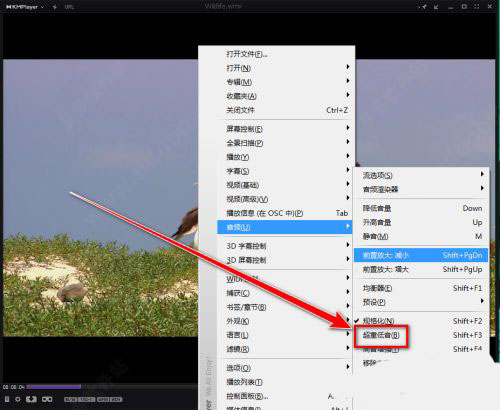
Task: Expand the 字幕(S) submenu
Action: (x=286, y=171)
